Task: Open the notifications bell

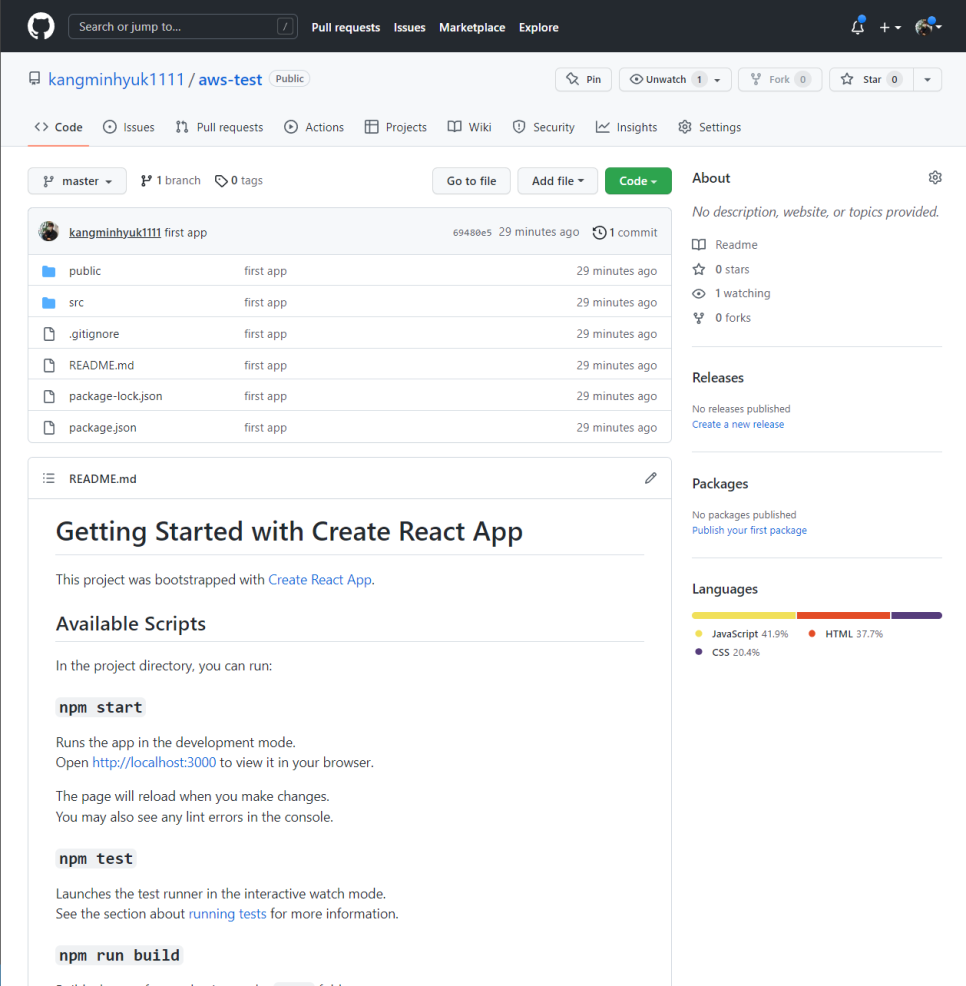Action: tap(857, 27)
